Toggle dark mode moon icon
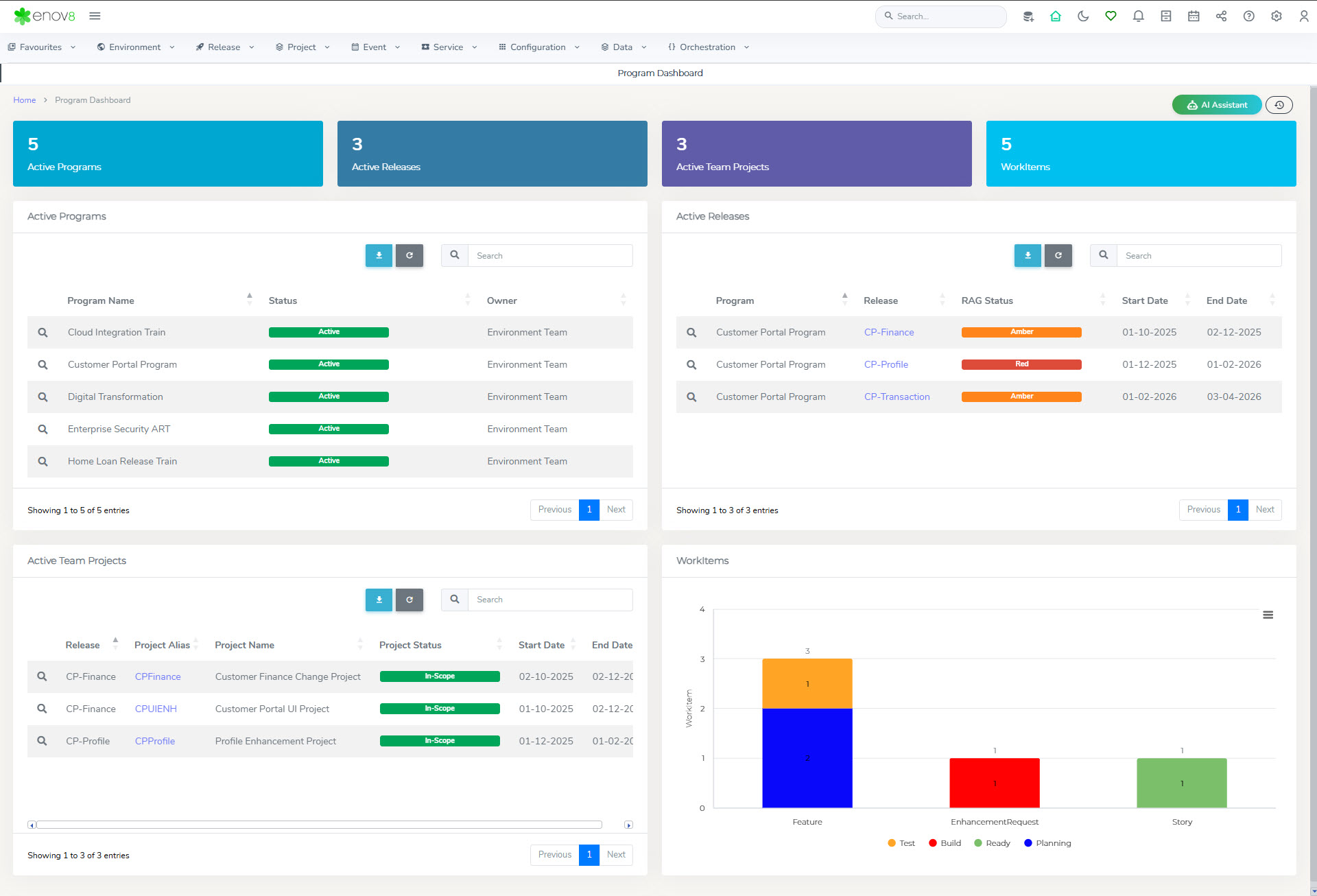This screenshot has width=1317, height=896. tap(1083, 16)
